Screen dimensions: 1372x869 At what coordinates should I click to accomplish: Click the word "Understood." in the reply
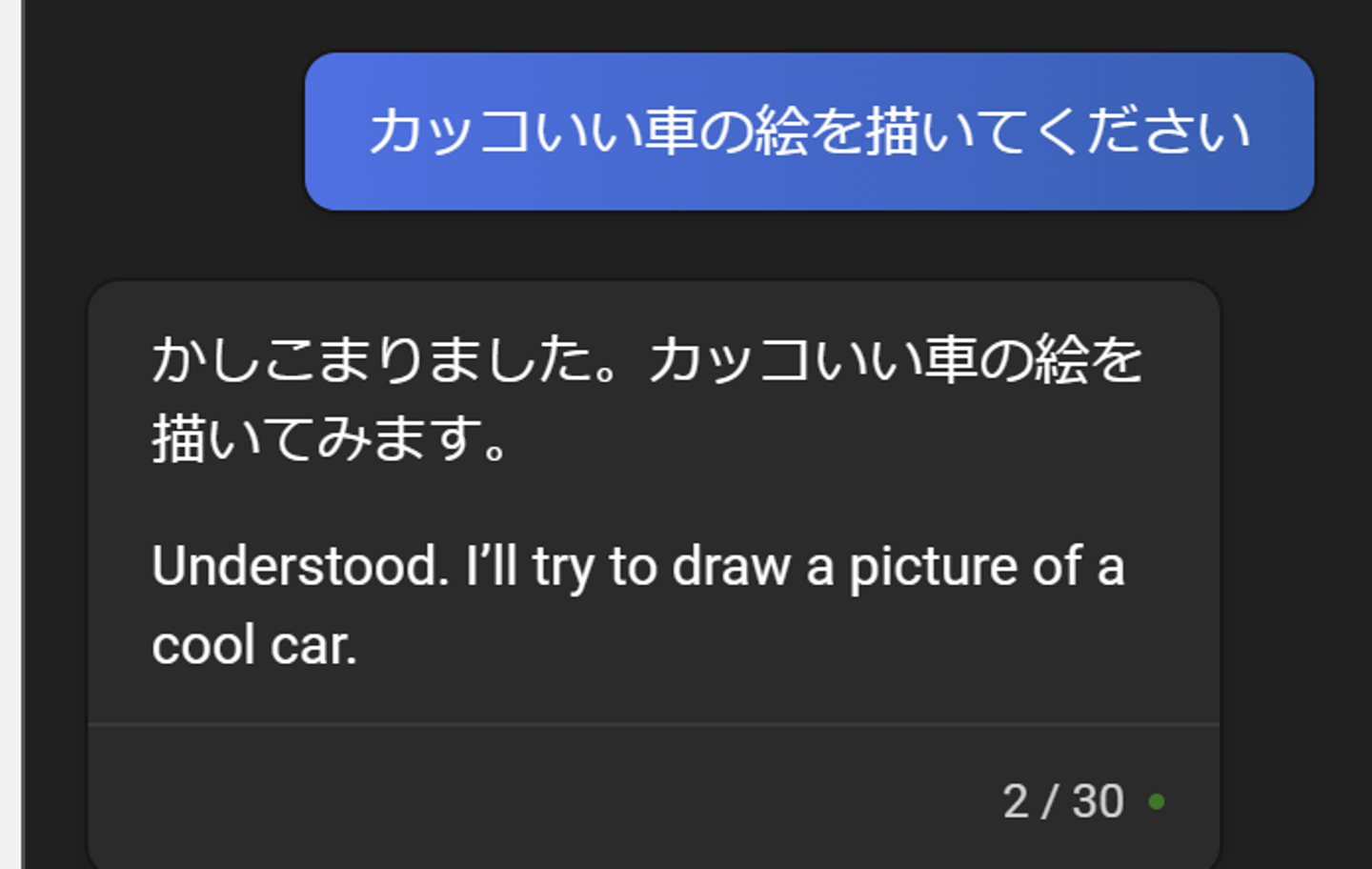(x=300, y=566)
